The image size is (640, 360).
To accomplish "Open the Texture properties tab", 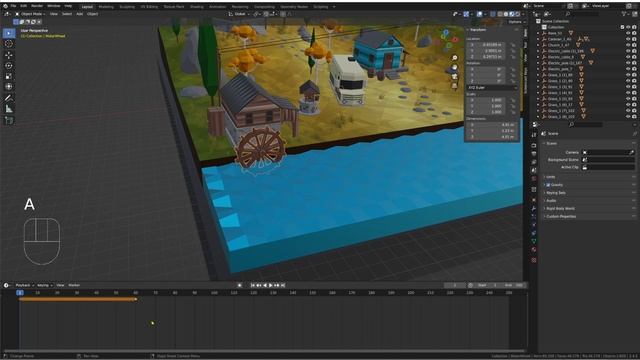I will 534,260.
